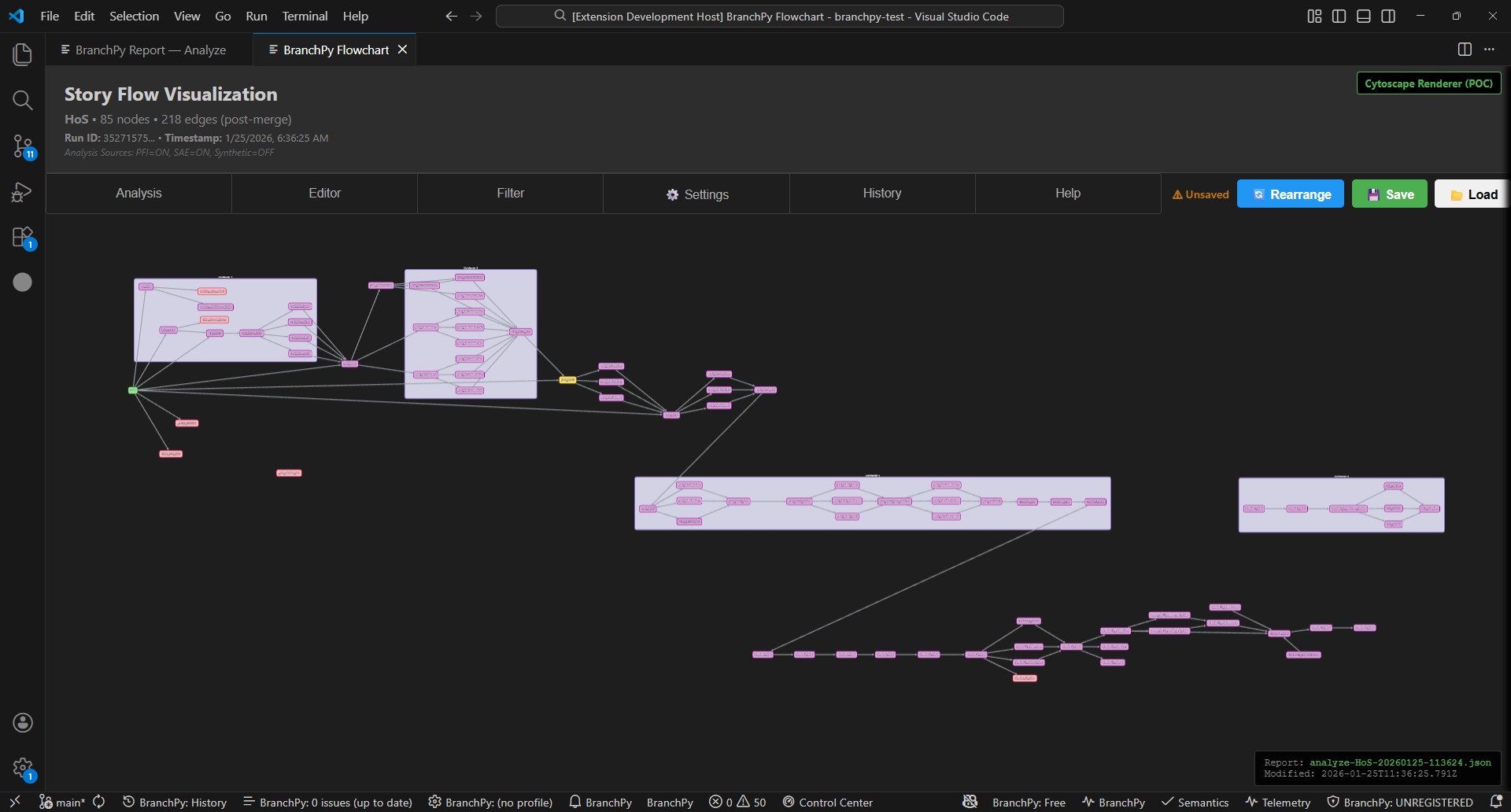Viewport: 1511px width, 812px height.
Task: Open the Terminal menu
Action: click(304, 16)
